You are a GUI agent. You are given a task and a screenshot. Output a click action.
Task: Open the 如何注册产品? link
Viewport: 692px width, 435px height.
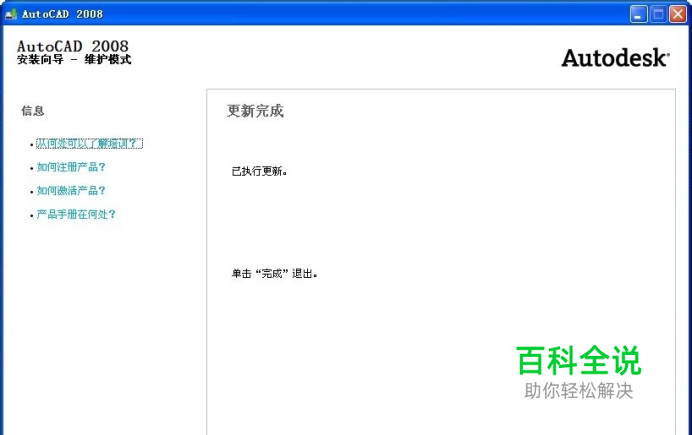click(x=71, y=167)
